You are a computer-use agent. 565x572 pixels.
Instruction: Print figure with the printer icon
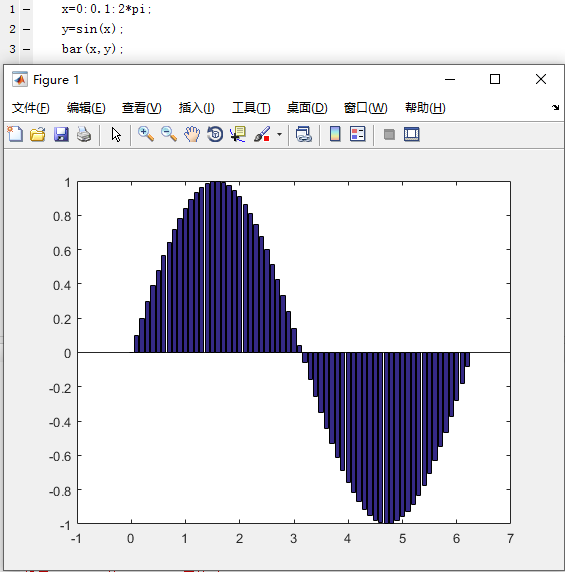(84, 134)
